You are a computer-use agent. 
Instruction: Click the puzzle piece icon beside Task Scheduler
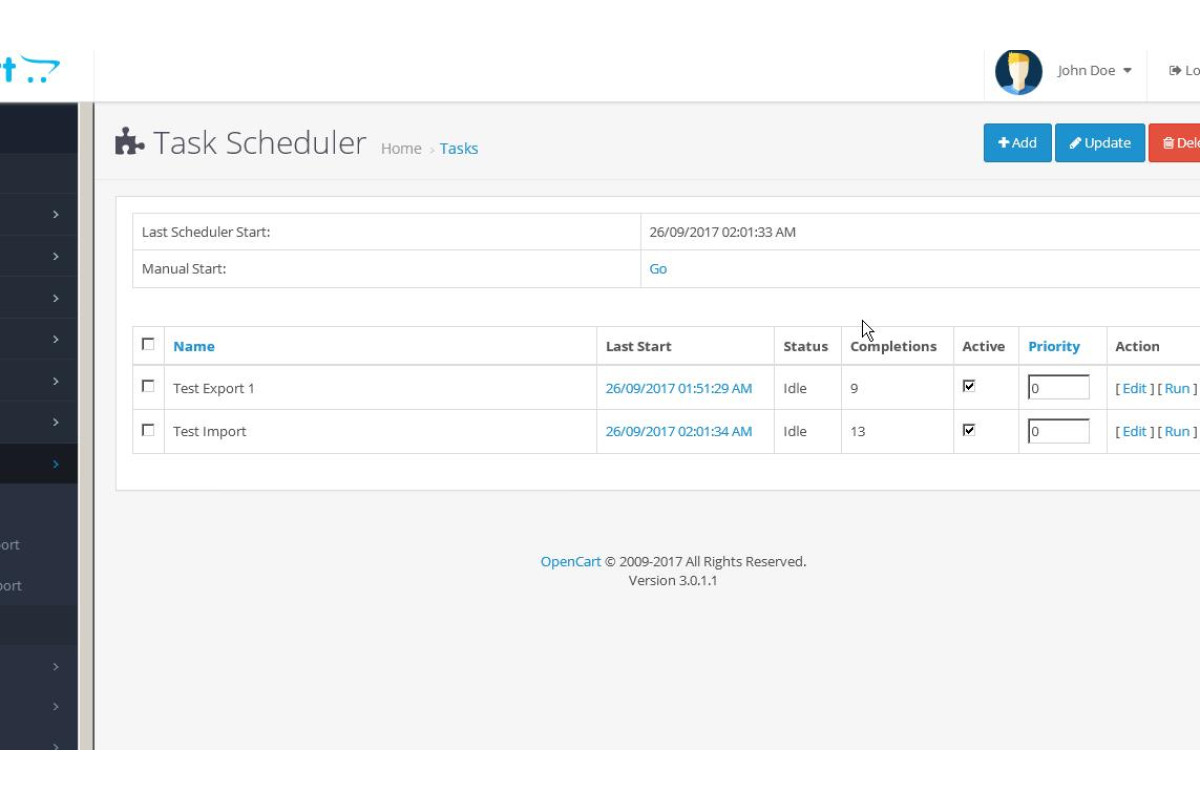130,143
